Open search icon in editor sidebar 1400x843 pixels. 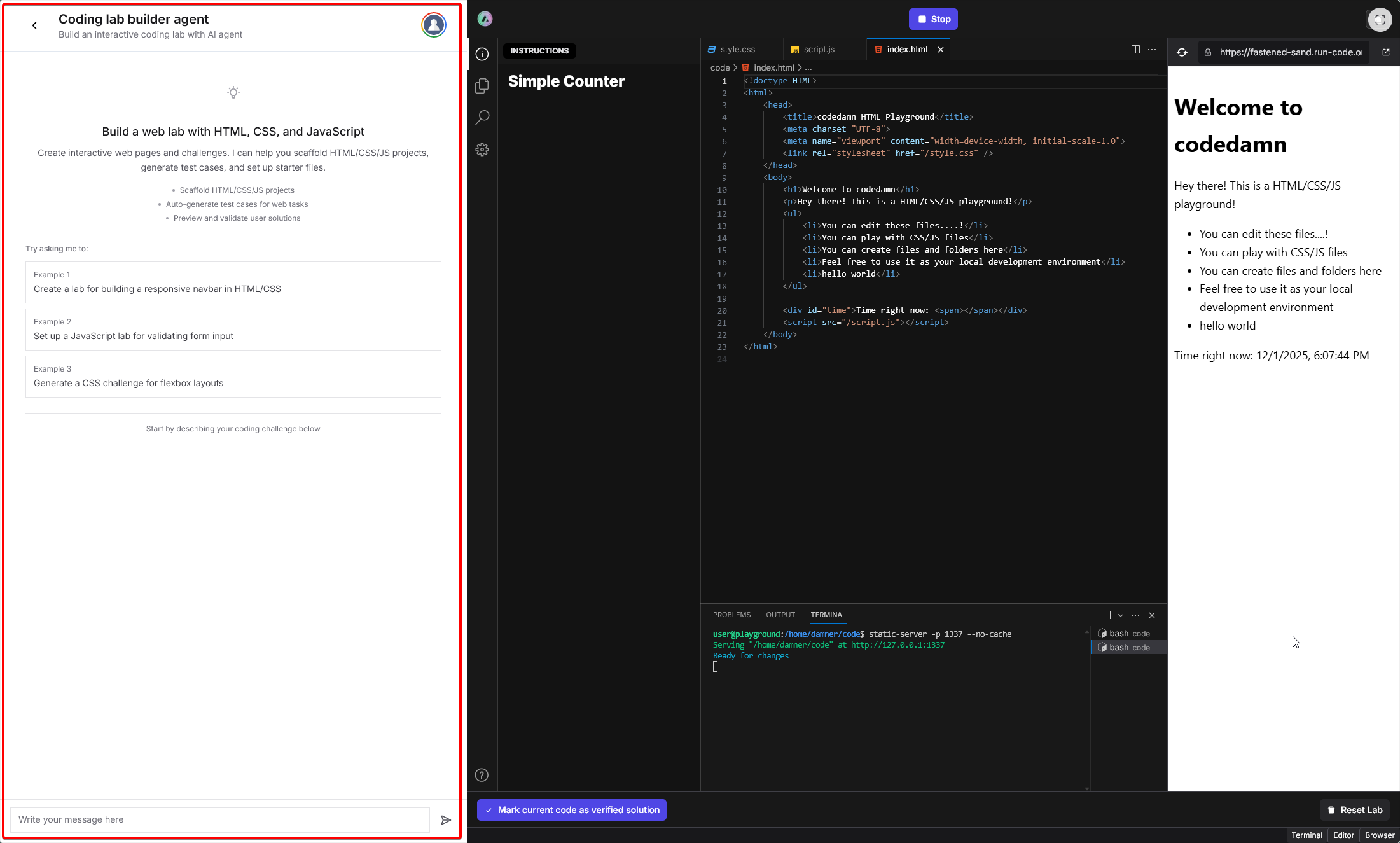[x=482, y=118]
